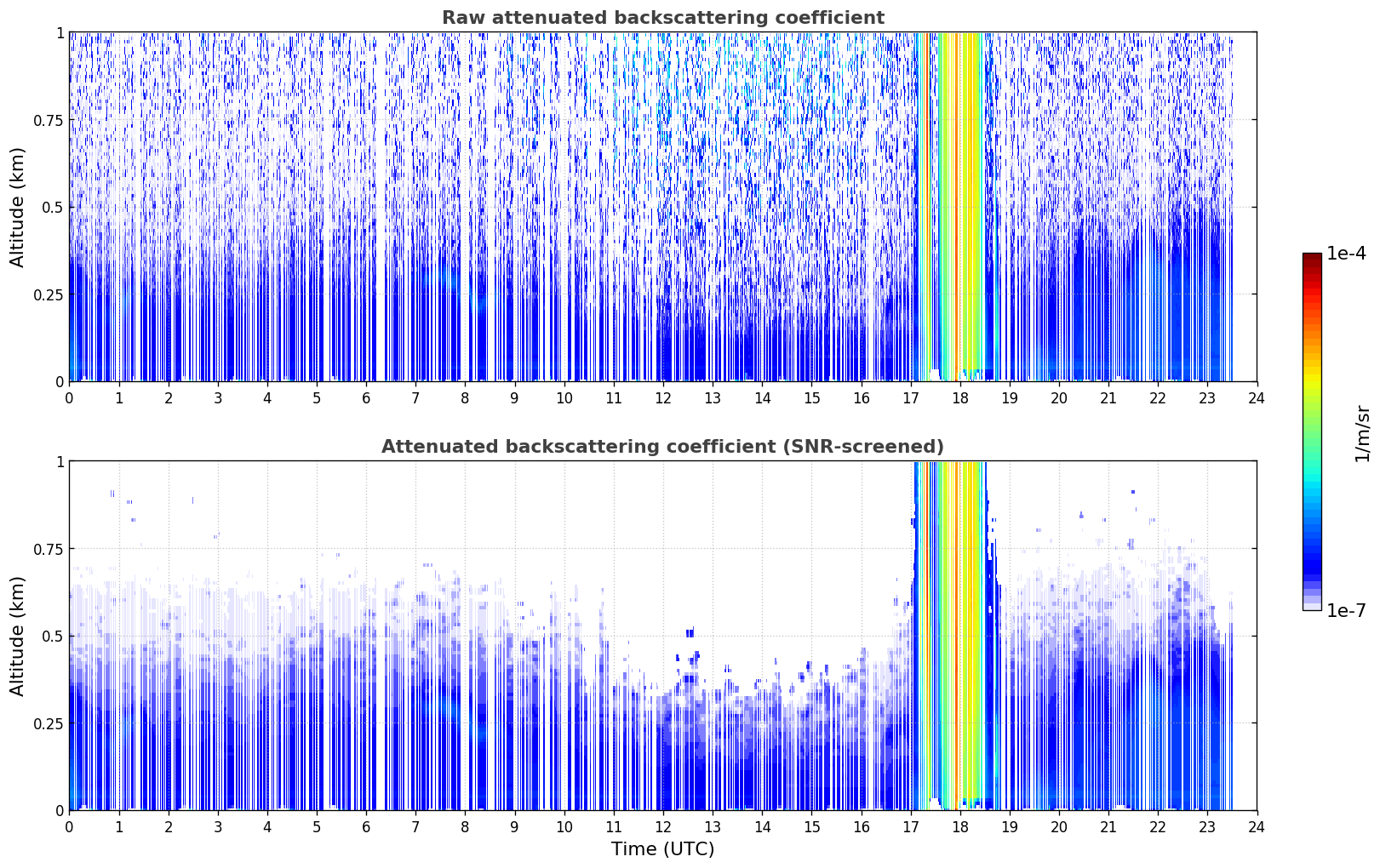This screenshot has width=1380, height=868.
Task: Click the dark red top of the colorbar
Action: coord(1312,260)
